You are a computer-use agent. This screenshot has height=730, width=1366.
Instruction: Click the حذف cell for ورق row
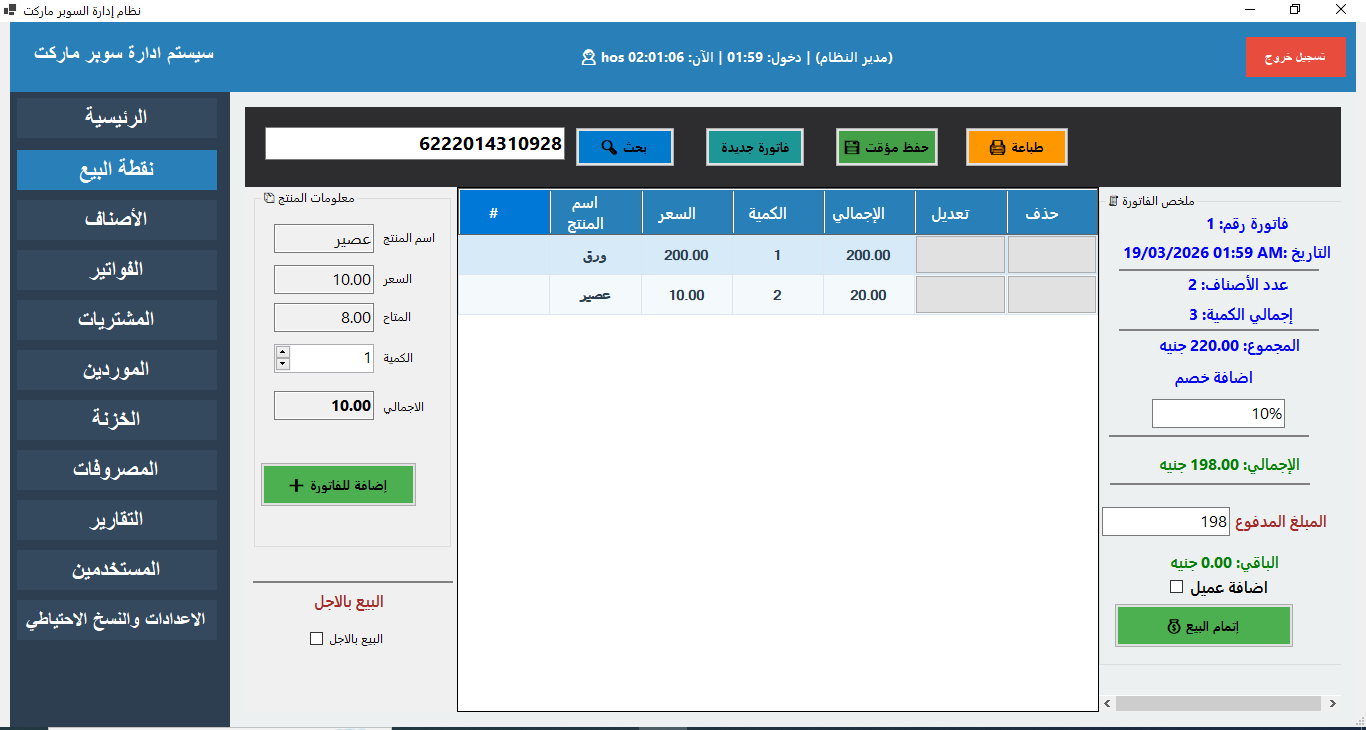tap(1052, 255)
